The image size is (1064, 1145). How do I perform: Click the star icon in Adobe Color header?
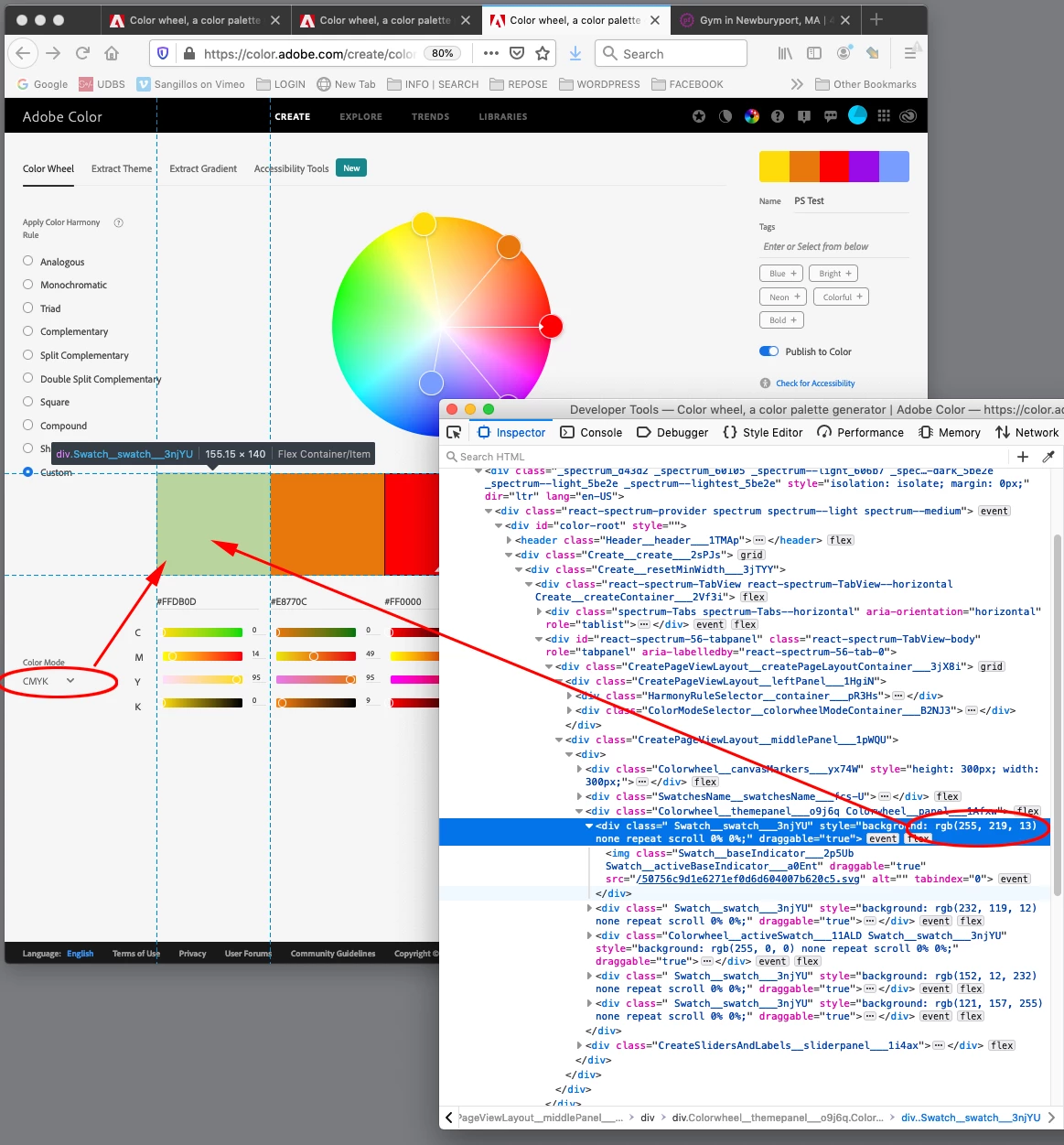click(x=699, y=116)
